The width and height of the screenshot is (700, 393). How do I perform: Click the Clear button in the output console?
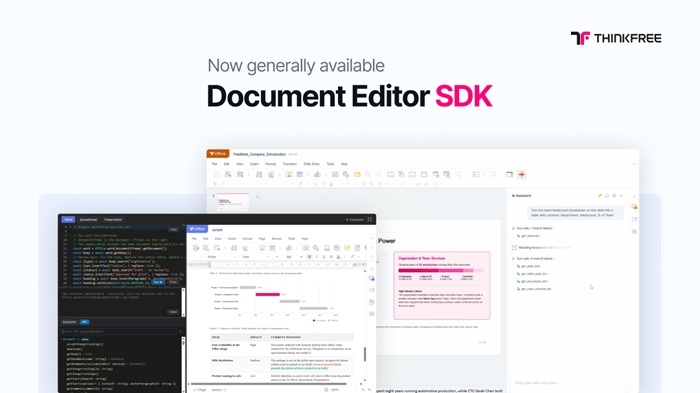pyautogui.click(x=173, y=312)
